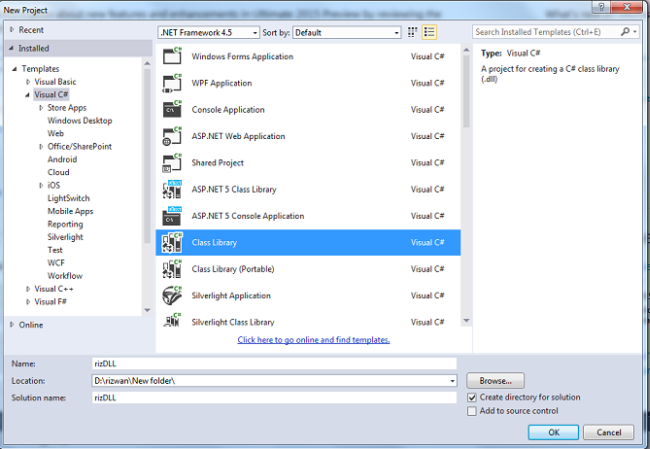The width and height of the screenshot is (650, 449).
Task: Expand the Recent section
Action: [12, 30]
